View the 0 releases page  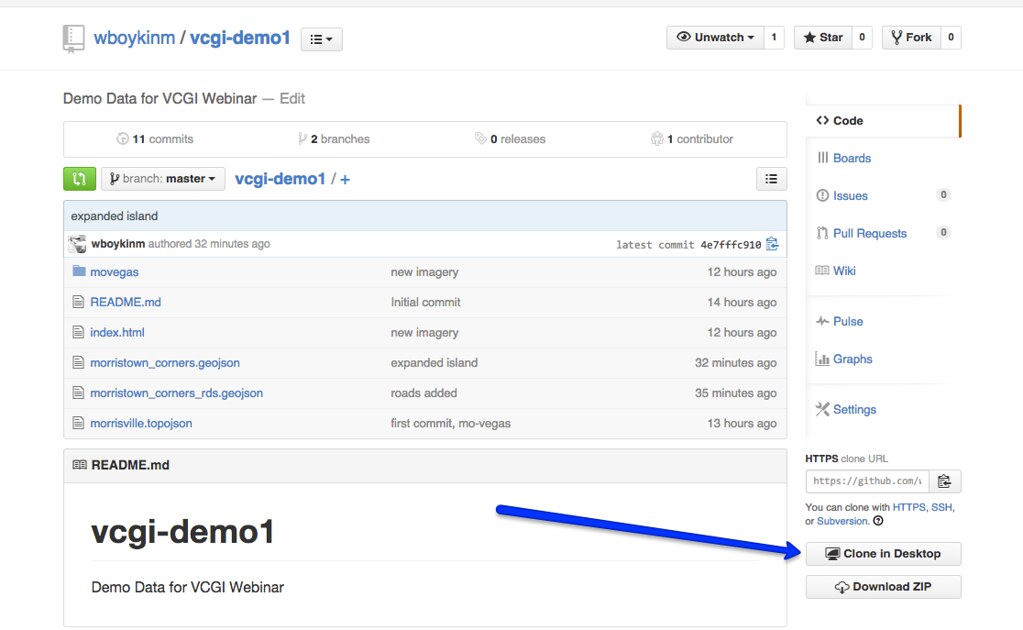(x=510, y=139)
